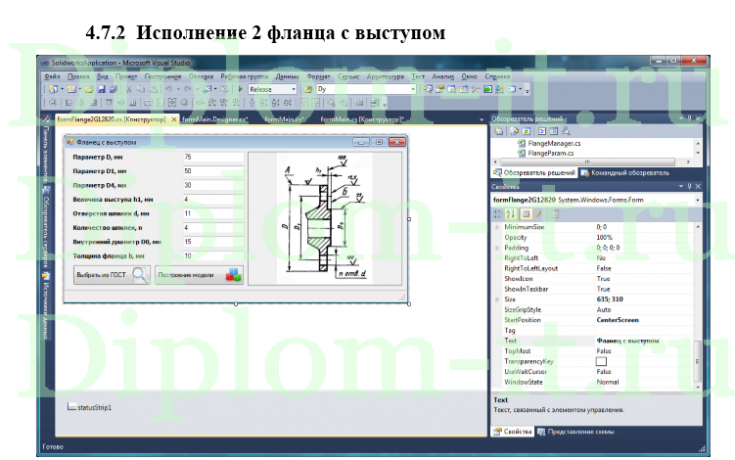
Task: Close the formFlange2G12820.cs designer tab
Action: coord(174,120)
